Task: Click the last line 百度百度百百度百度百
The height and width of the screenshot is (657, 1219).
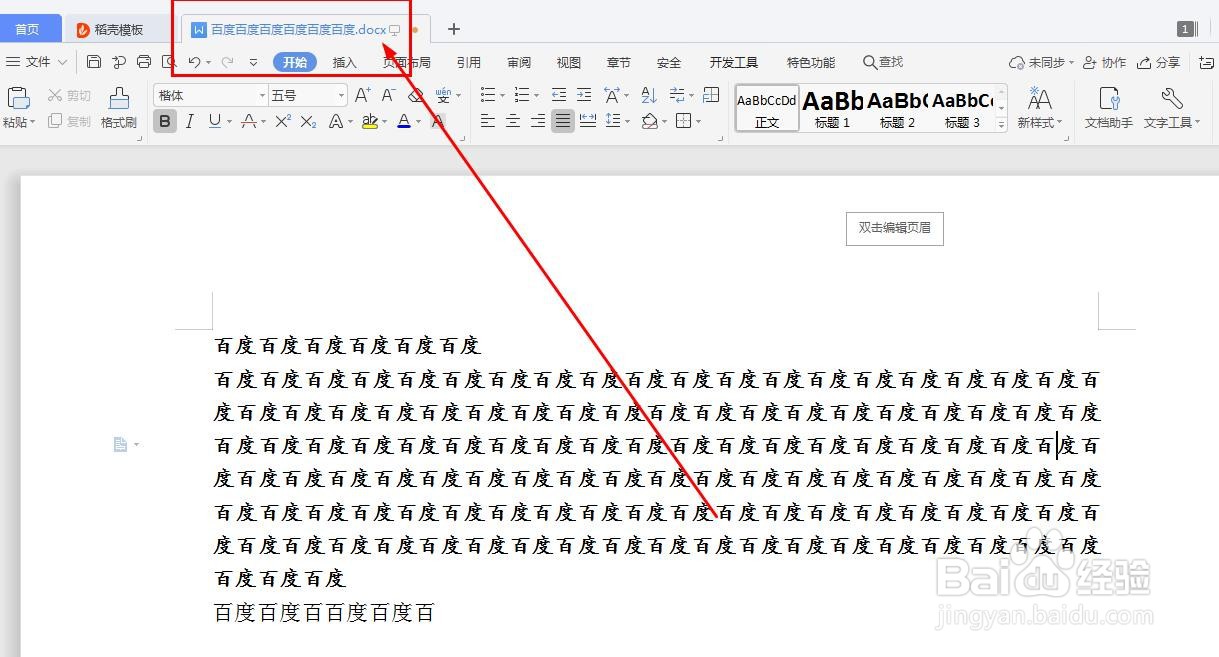Action: (324, 613)
